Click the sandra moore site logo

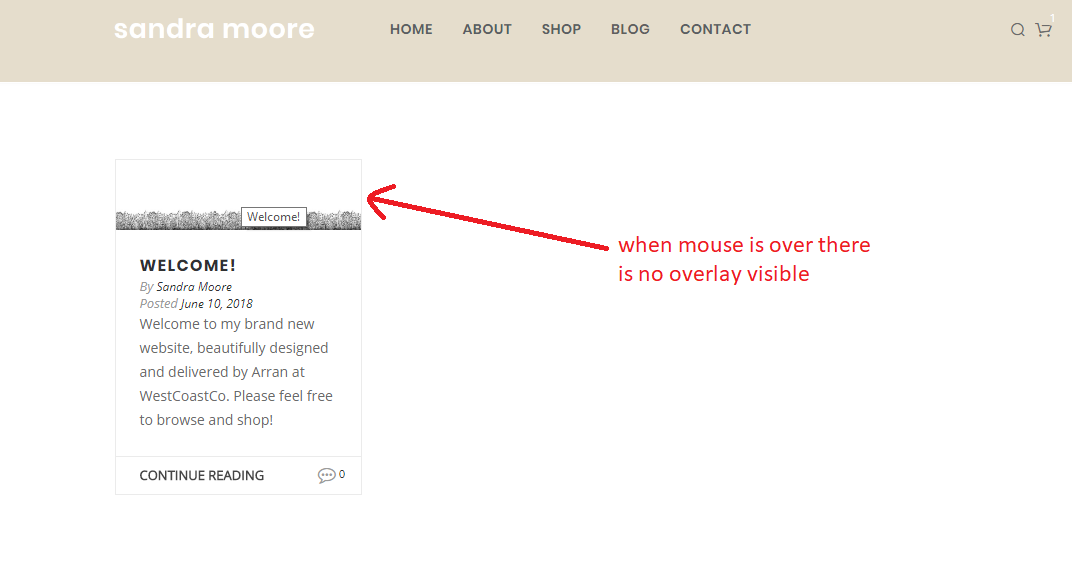tap(214, 29)
